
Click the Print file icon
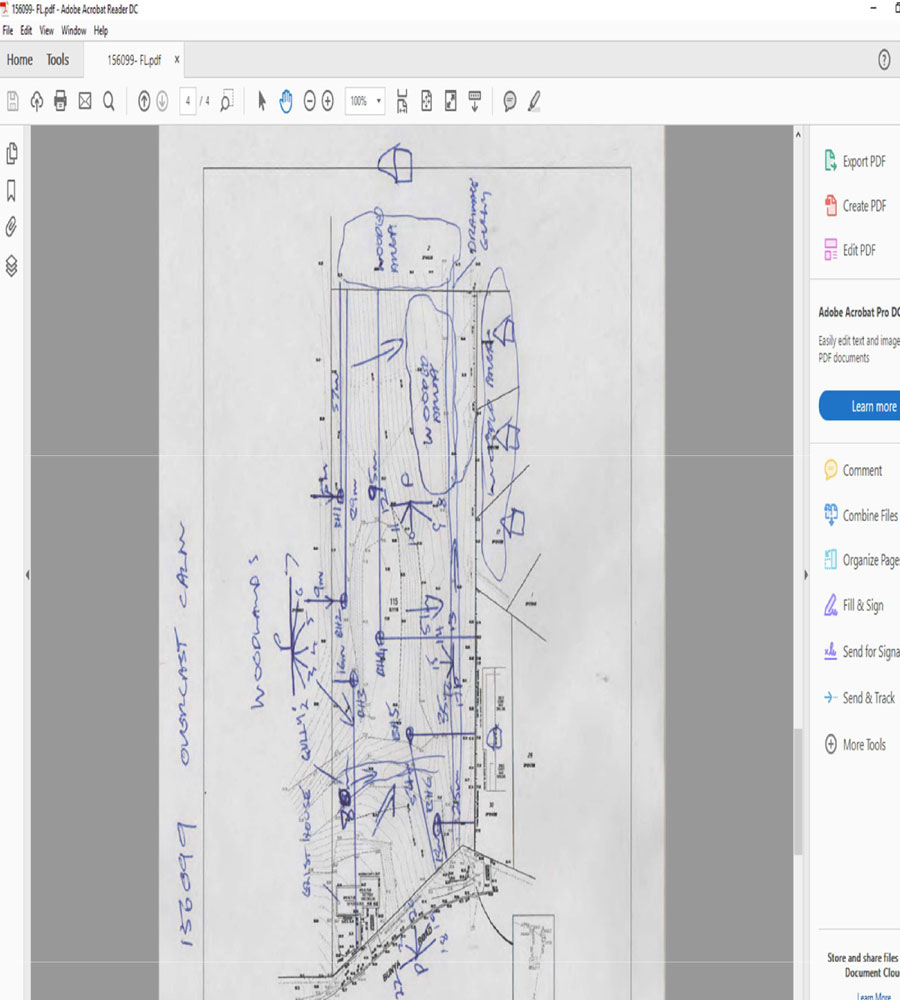tap(60, 101)
